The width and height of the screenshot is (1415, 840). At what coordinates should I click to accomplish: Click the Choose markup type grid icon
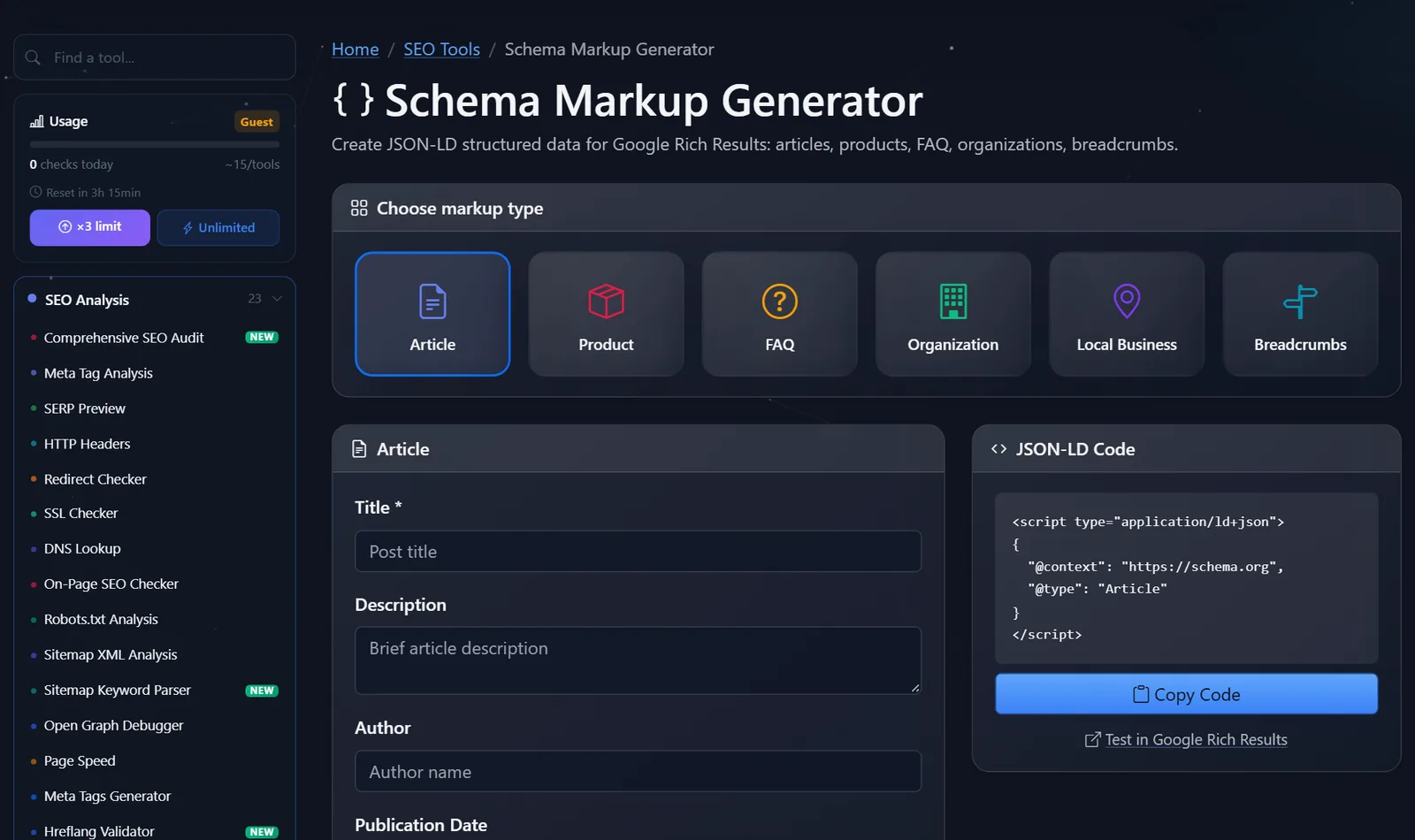(x=359, y=209)
